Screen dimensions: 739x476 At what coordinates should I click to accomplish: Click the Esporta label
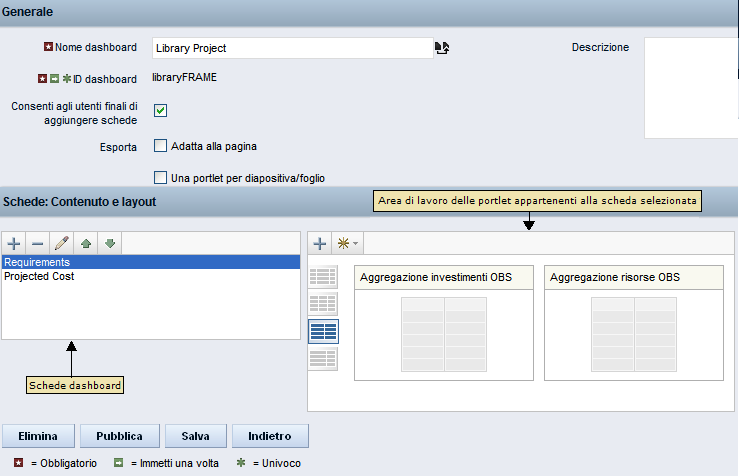click(x=118, y=147)
